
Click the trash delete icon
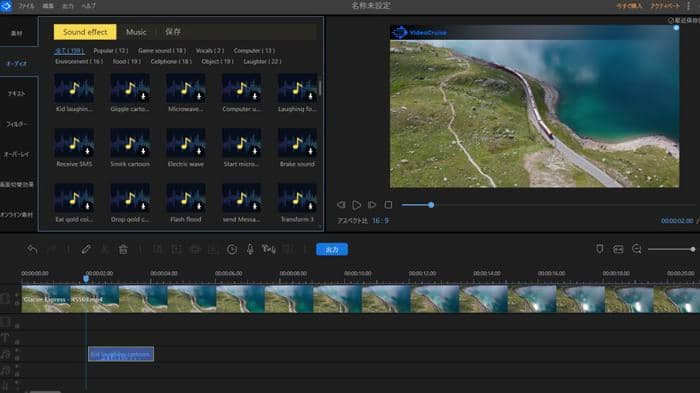pyautogui.click(x=123, y=249)
